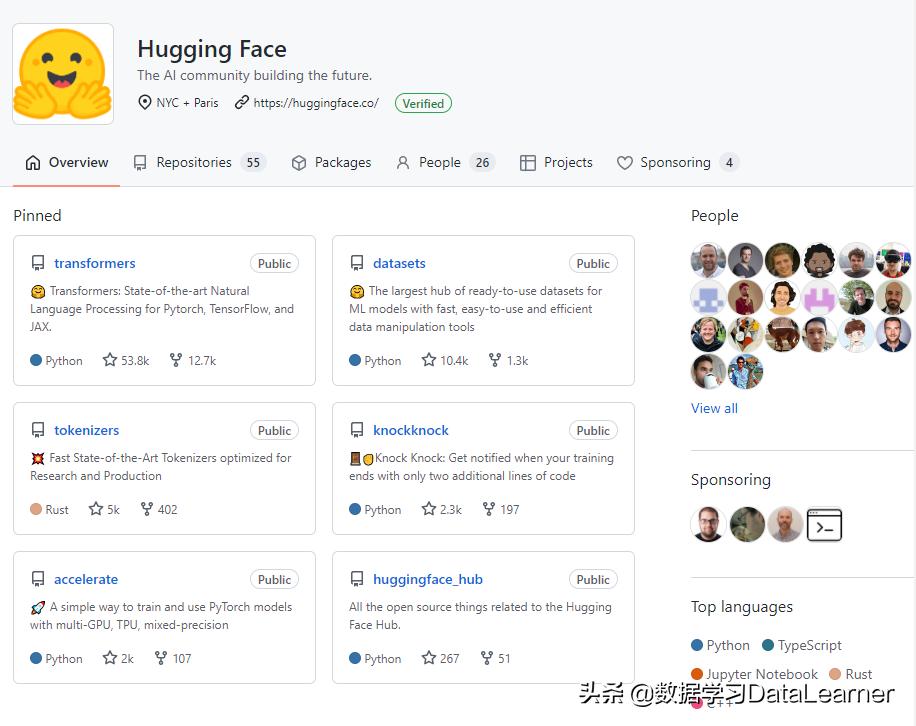Click the repository book icon beside transformers
The width and height of the screenshot is (916, 726).
[38, 263]
